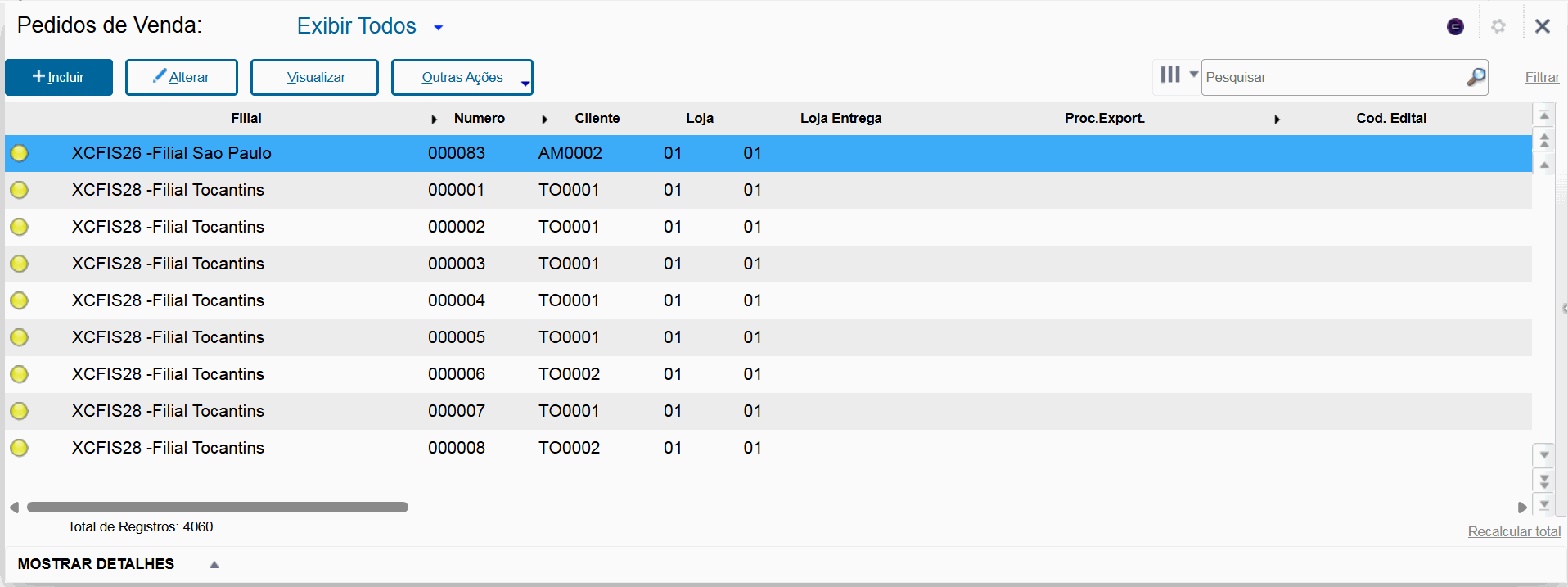Sort by the Filial column header
Viewport: 1568px width, 587px height.
[x=246, y=118]
